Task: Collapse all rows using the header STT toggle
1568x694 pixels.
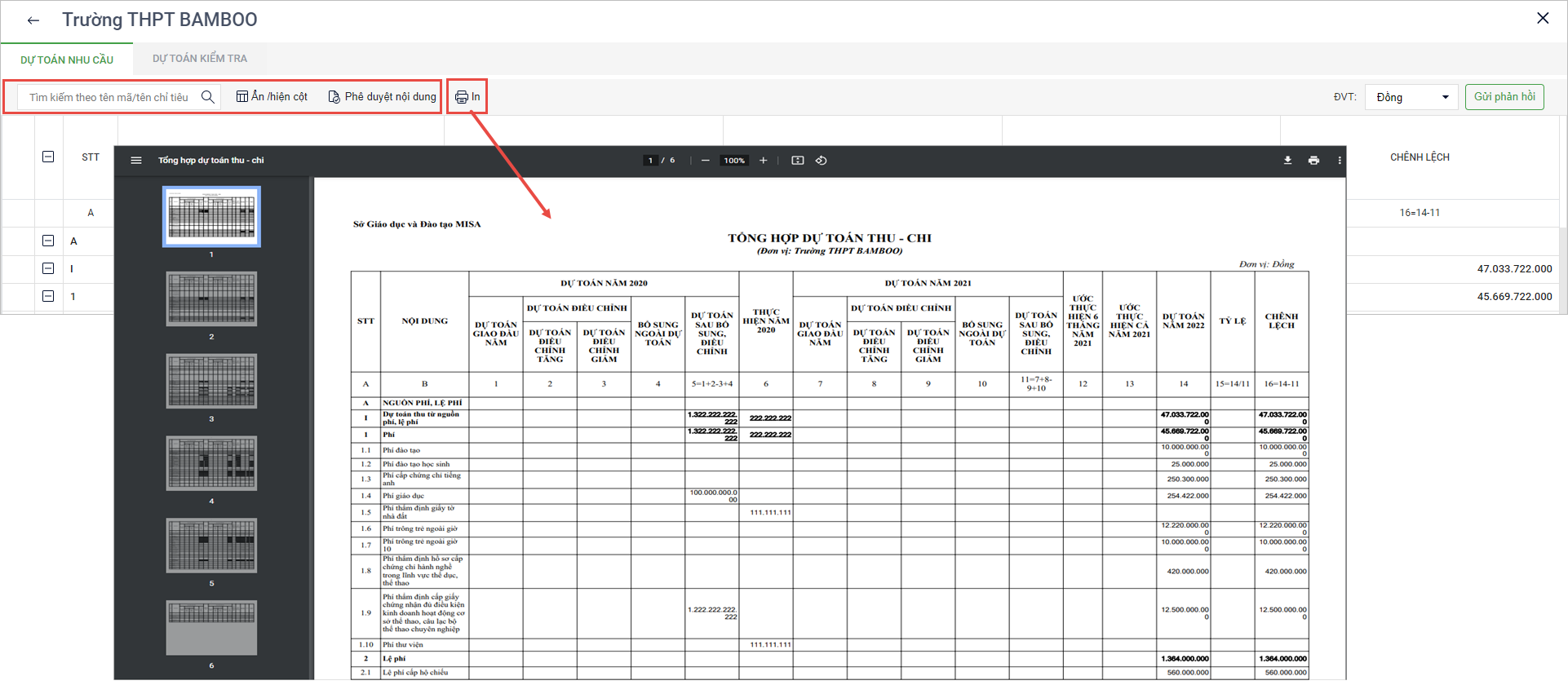Action: click(x=48, y=157)
